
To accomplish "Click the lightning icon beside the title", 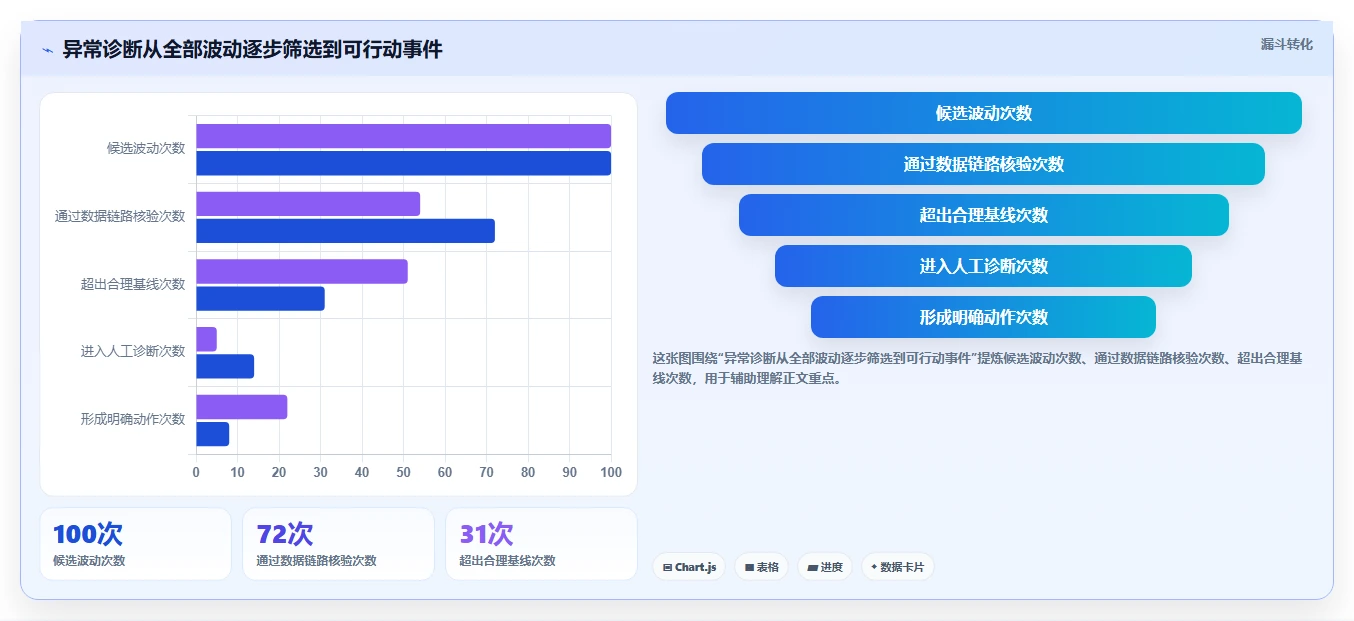I will 48,50.
